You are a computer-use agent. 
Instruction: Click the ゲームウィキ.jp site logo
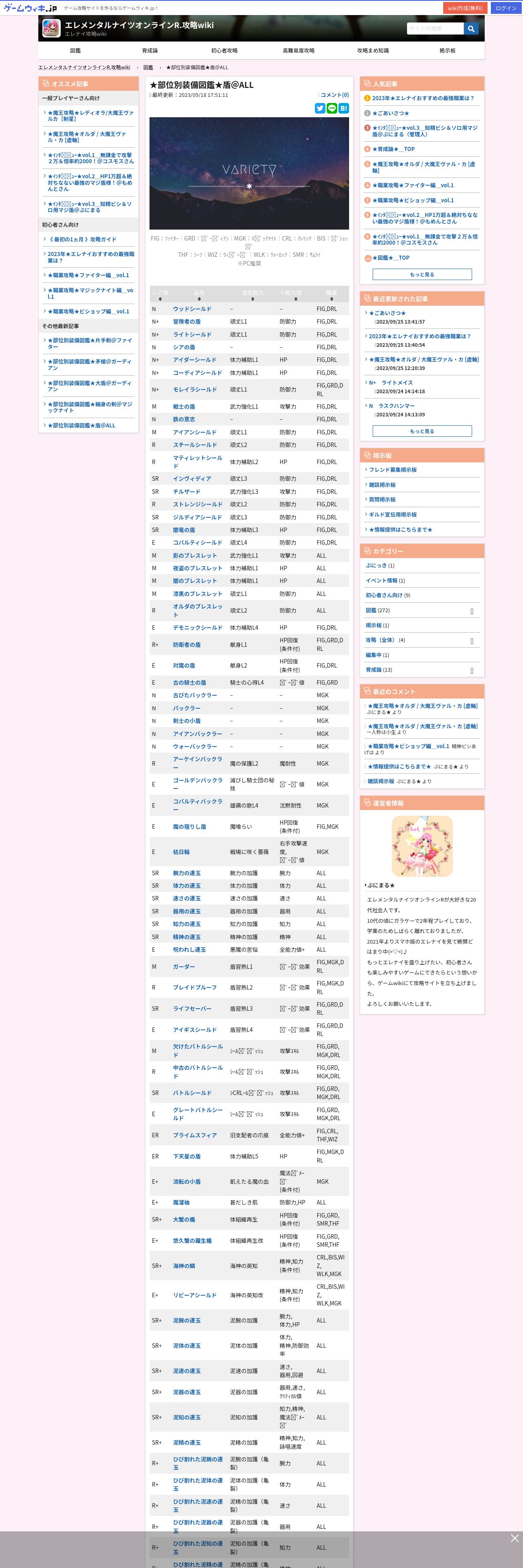click(x=30, y=8)
